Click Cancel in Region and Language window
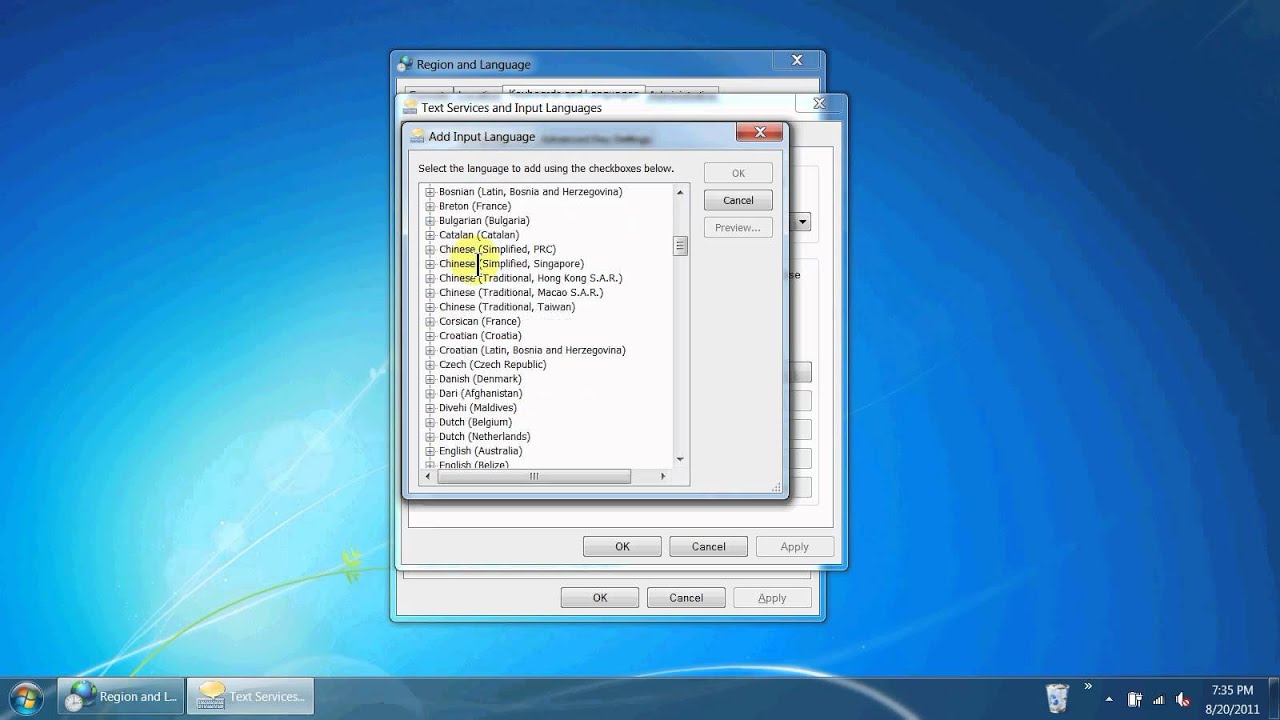This screenshot has width=1280, height=720. pyautogui.click(x=686, y=597)
